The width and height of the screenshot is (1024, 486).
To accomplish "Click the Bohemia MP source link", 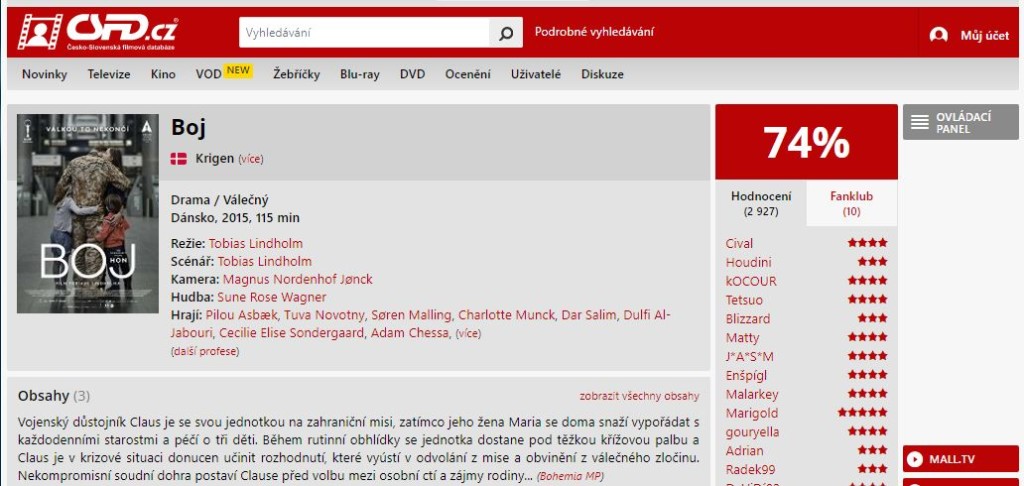I will pyautogui.click(x=570, y=476).
